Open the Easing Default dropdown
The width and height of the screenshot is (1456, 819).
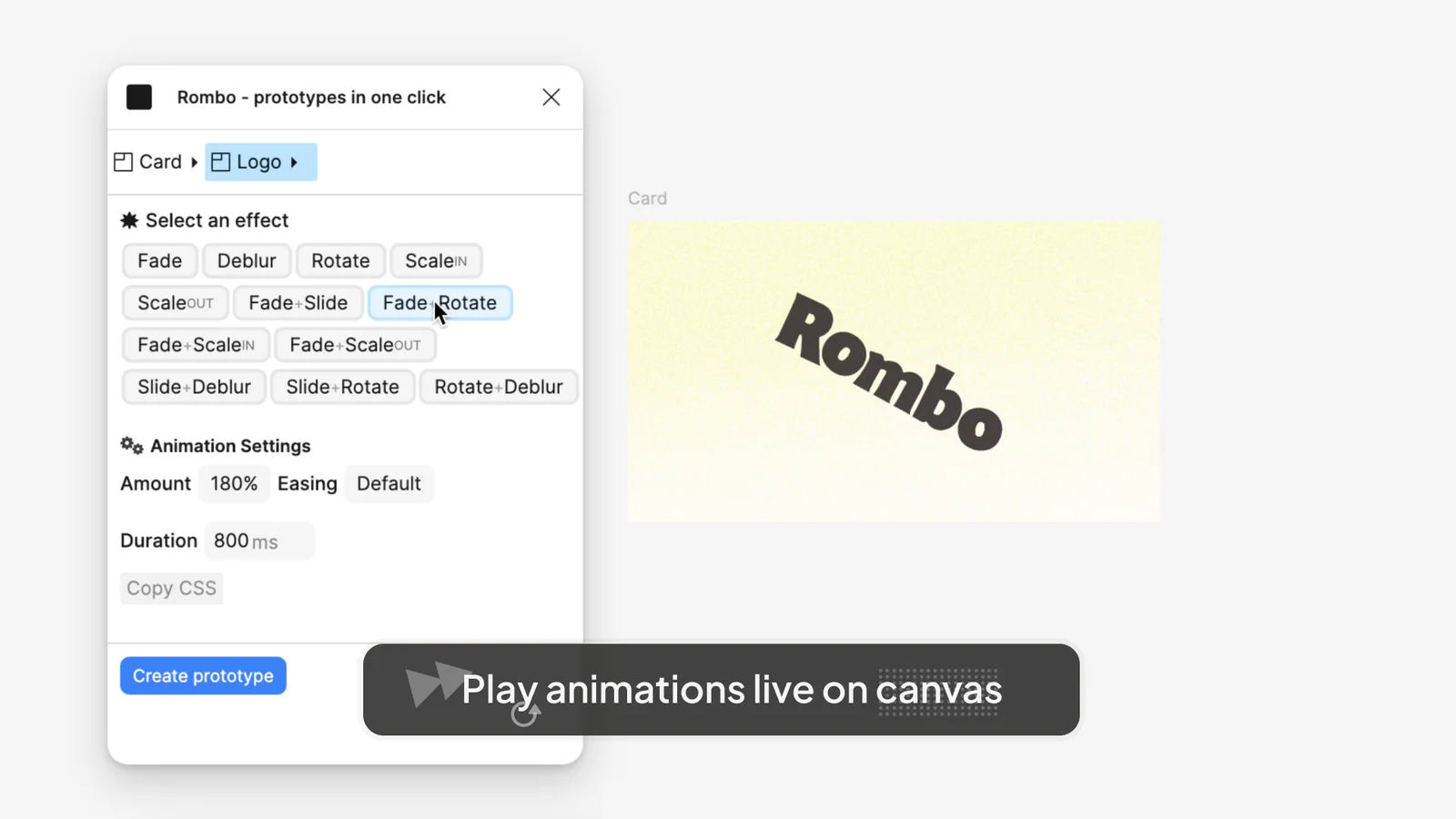(x=389, y=483)
